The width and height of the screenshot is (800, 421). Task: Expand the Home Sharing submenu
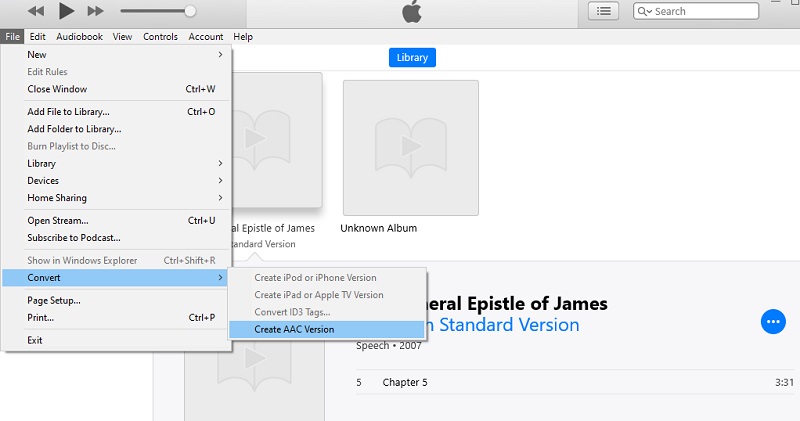click(x=116, y=198)
